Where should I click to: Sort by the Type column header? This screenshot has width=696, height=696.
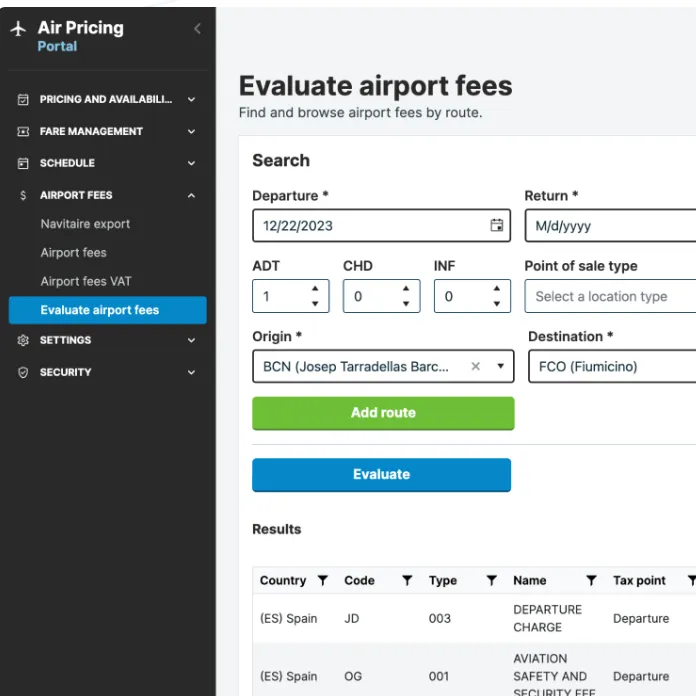point(443,580)
